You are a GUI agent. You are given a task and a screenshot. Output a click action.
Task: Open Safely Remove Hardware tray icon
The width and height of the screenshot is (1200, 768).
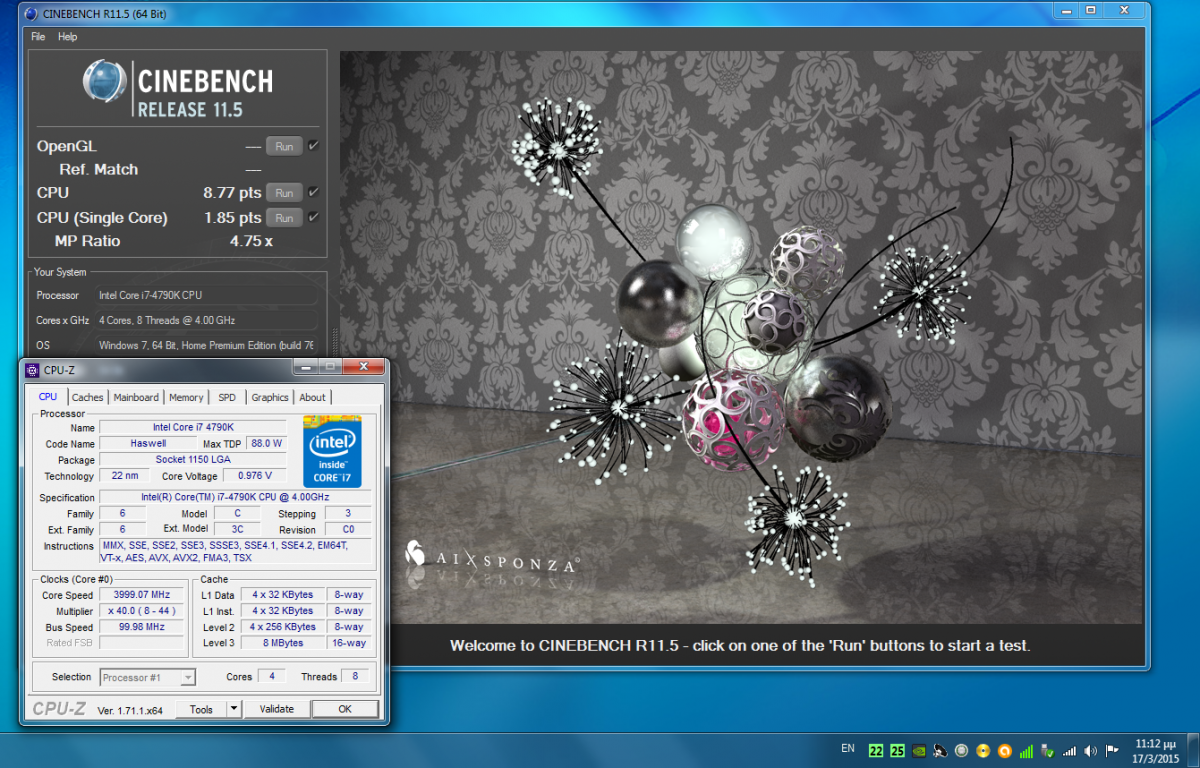tap(1047, 750)
